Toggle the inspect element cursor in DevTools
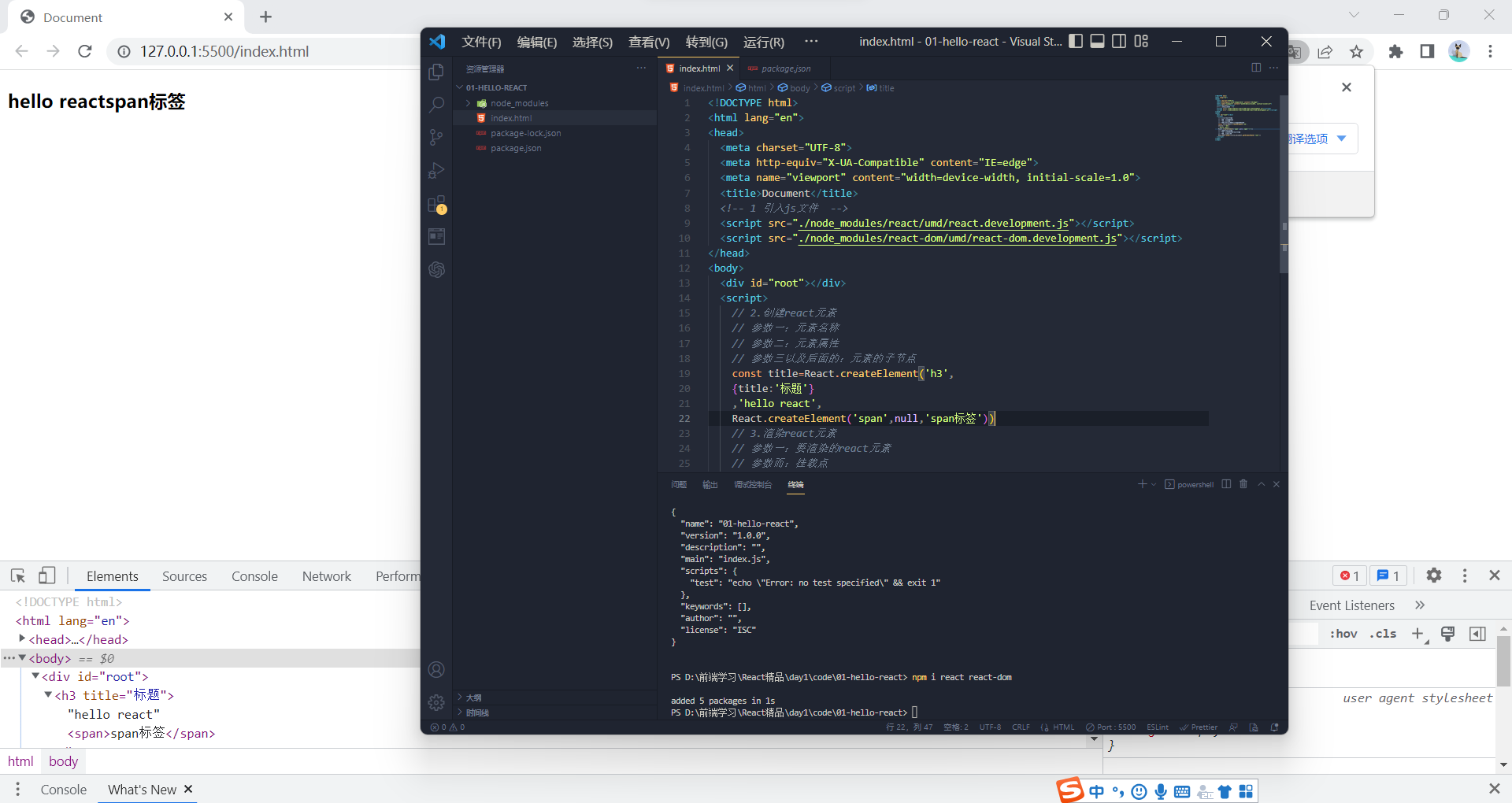This screenshot has height=803, width=1512. (x=17, y=575)
